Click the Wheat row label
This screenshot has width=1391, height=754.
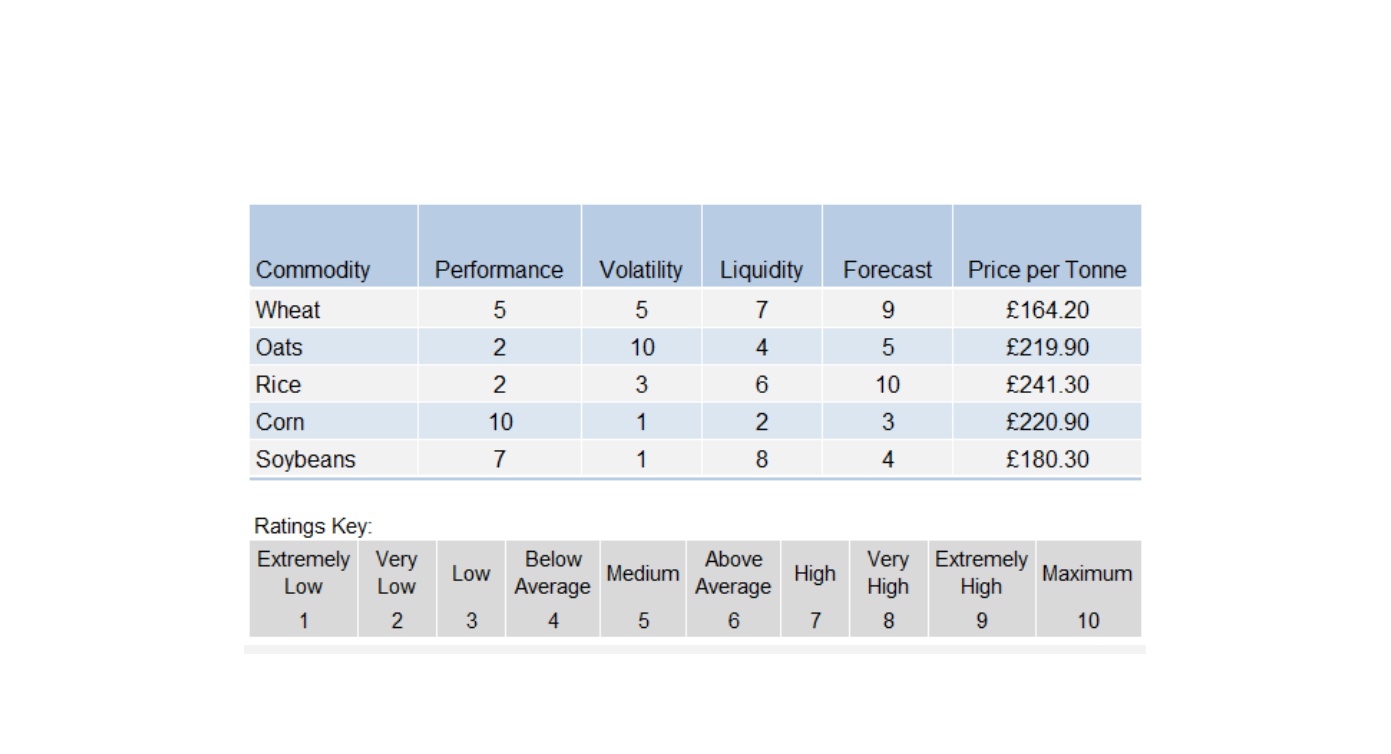(x=288, y=310)
